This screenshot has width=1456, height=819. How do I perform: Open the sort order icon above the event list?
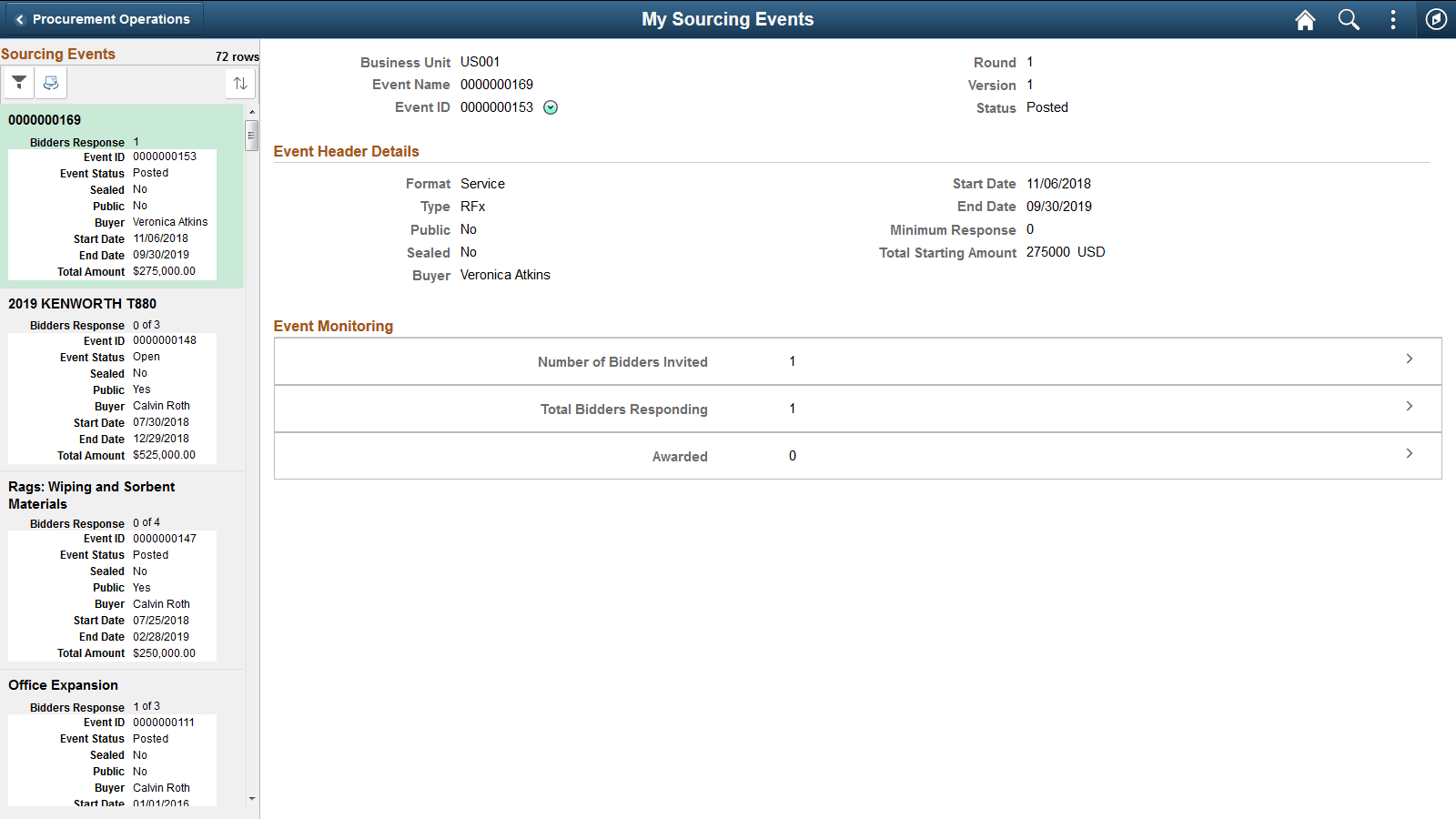click(x=239, y=83)
